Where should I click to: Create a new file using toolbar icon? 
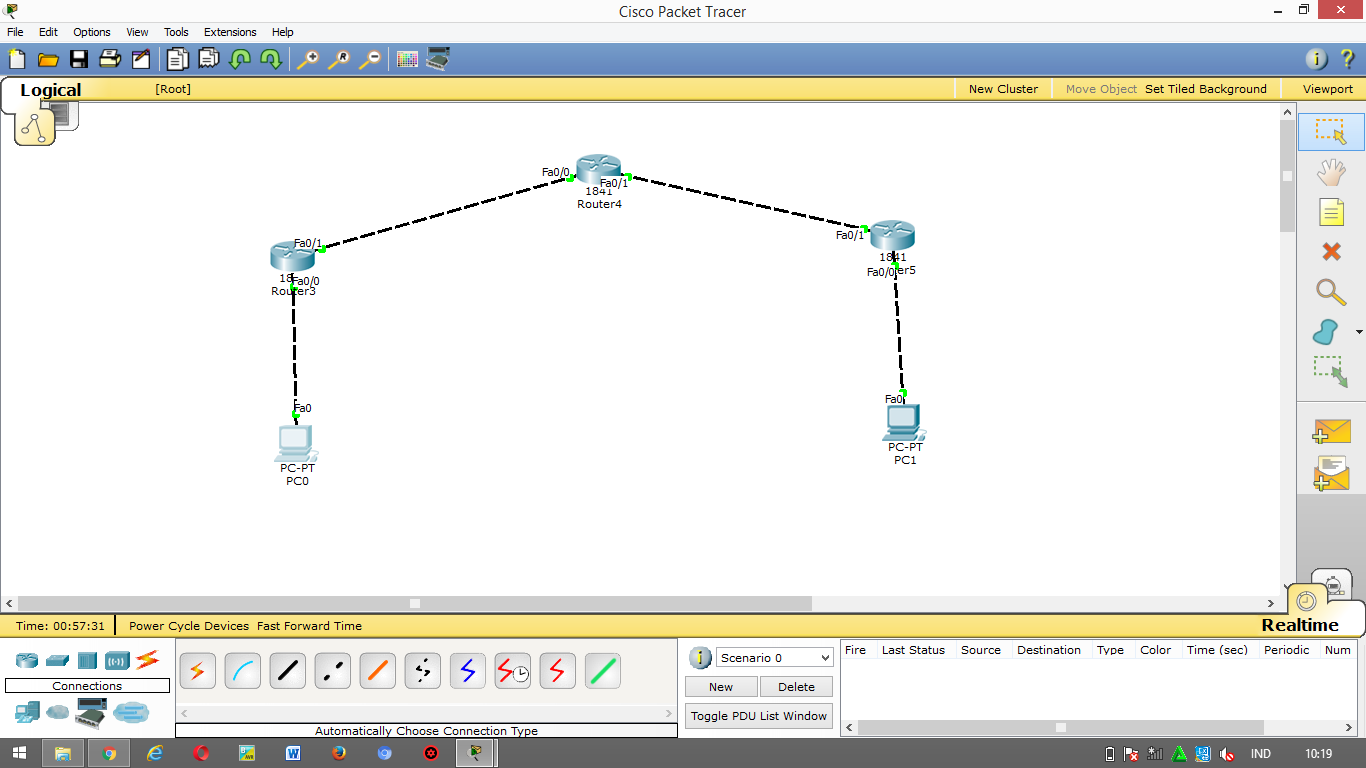16,59
